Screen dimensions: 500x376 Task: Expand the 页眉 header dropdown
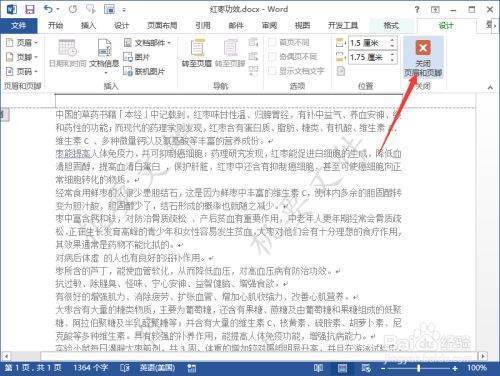(22, 42)
